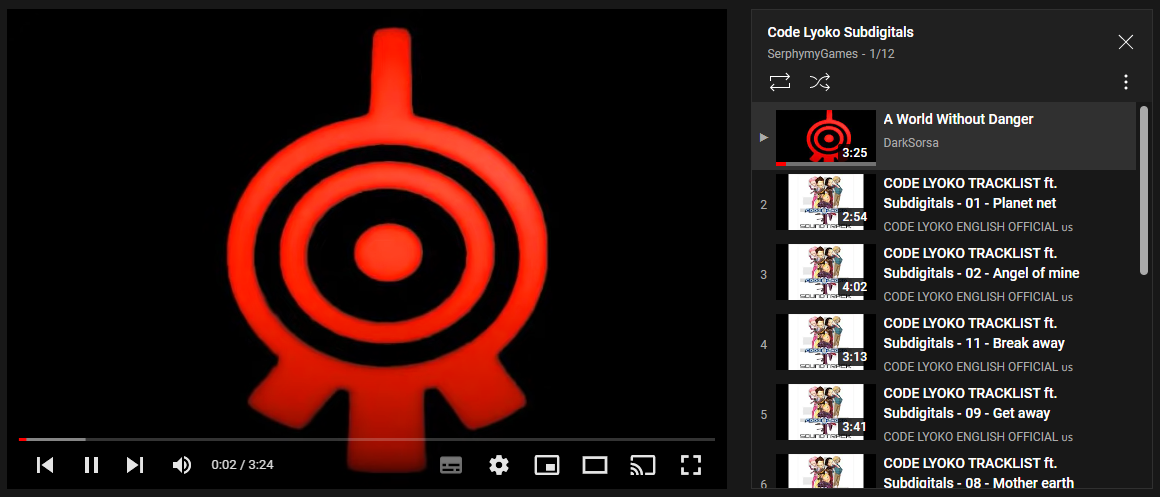This screenshot has width=1160, height=497.
Task: Play 01 - Planet net track
Action: click(969, 193)
